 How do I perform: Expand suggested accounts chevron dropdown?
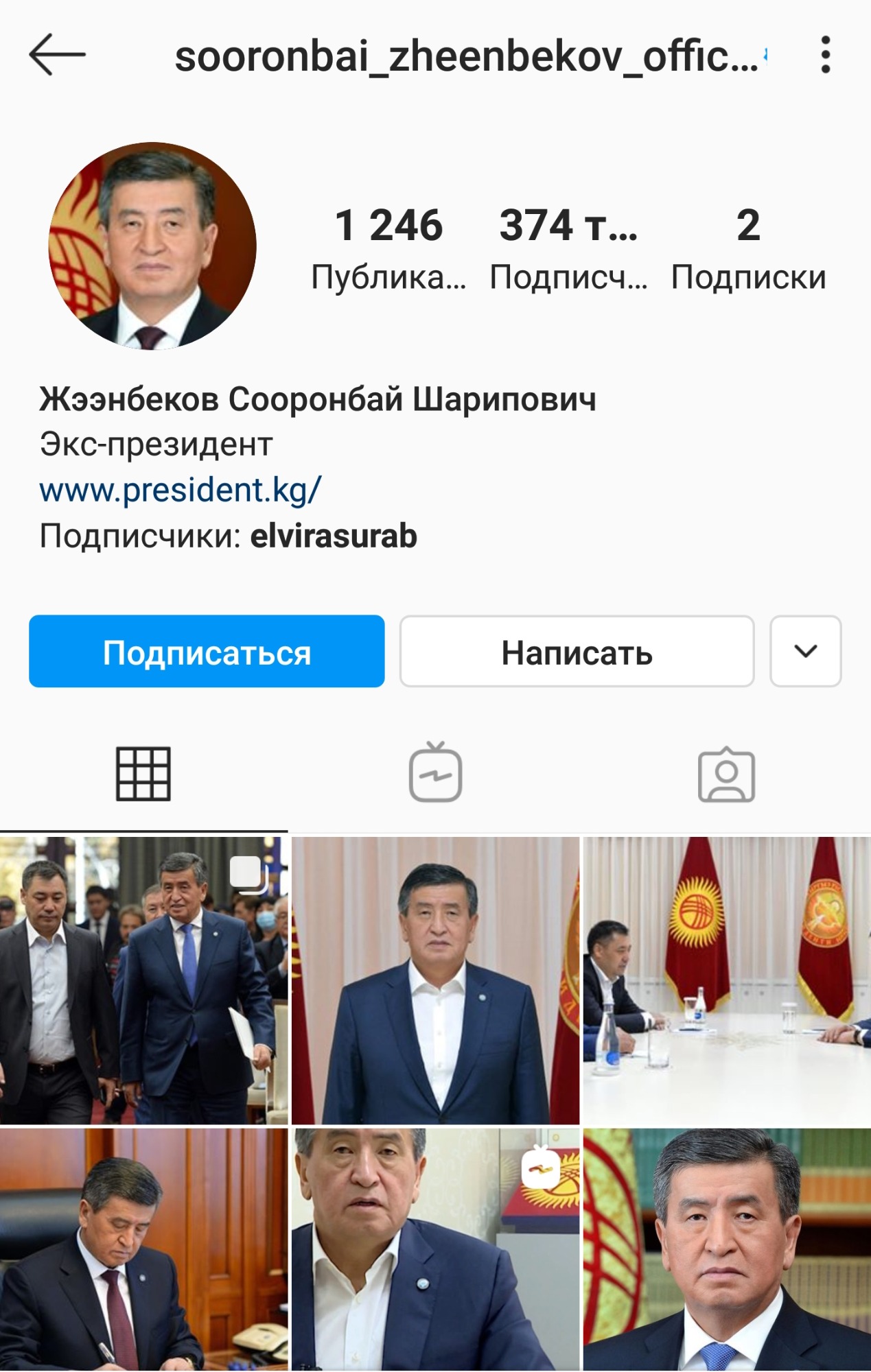click(805, 651)
